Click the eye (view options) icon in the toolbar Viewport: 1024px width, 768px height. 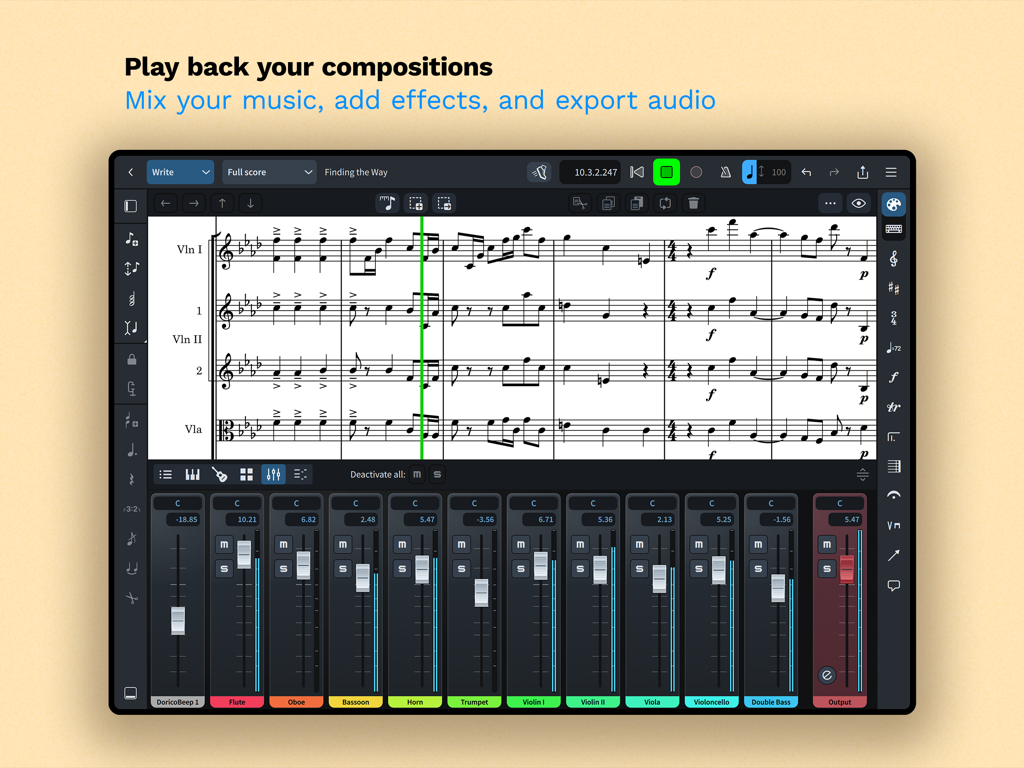(x=859, y=203)
